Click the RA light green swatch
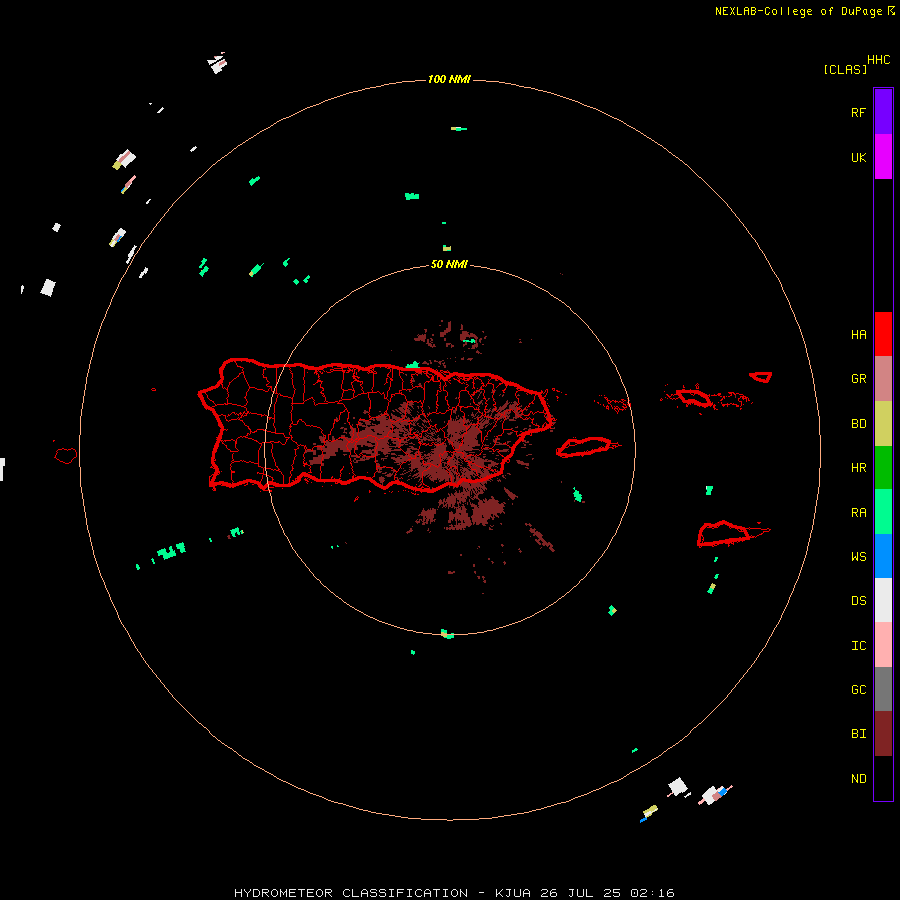This screenshot has width=900, height=900. click(883, 512)
